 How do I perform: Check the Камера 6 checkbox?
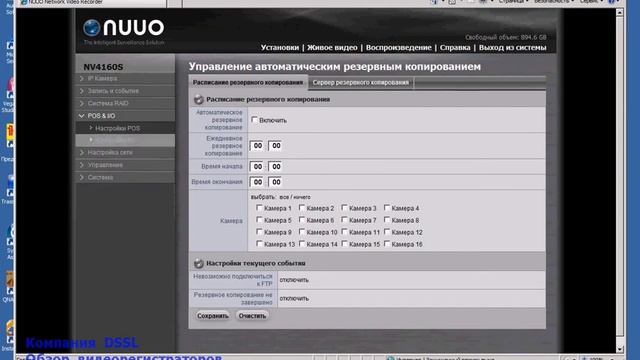(302, 220)
